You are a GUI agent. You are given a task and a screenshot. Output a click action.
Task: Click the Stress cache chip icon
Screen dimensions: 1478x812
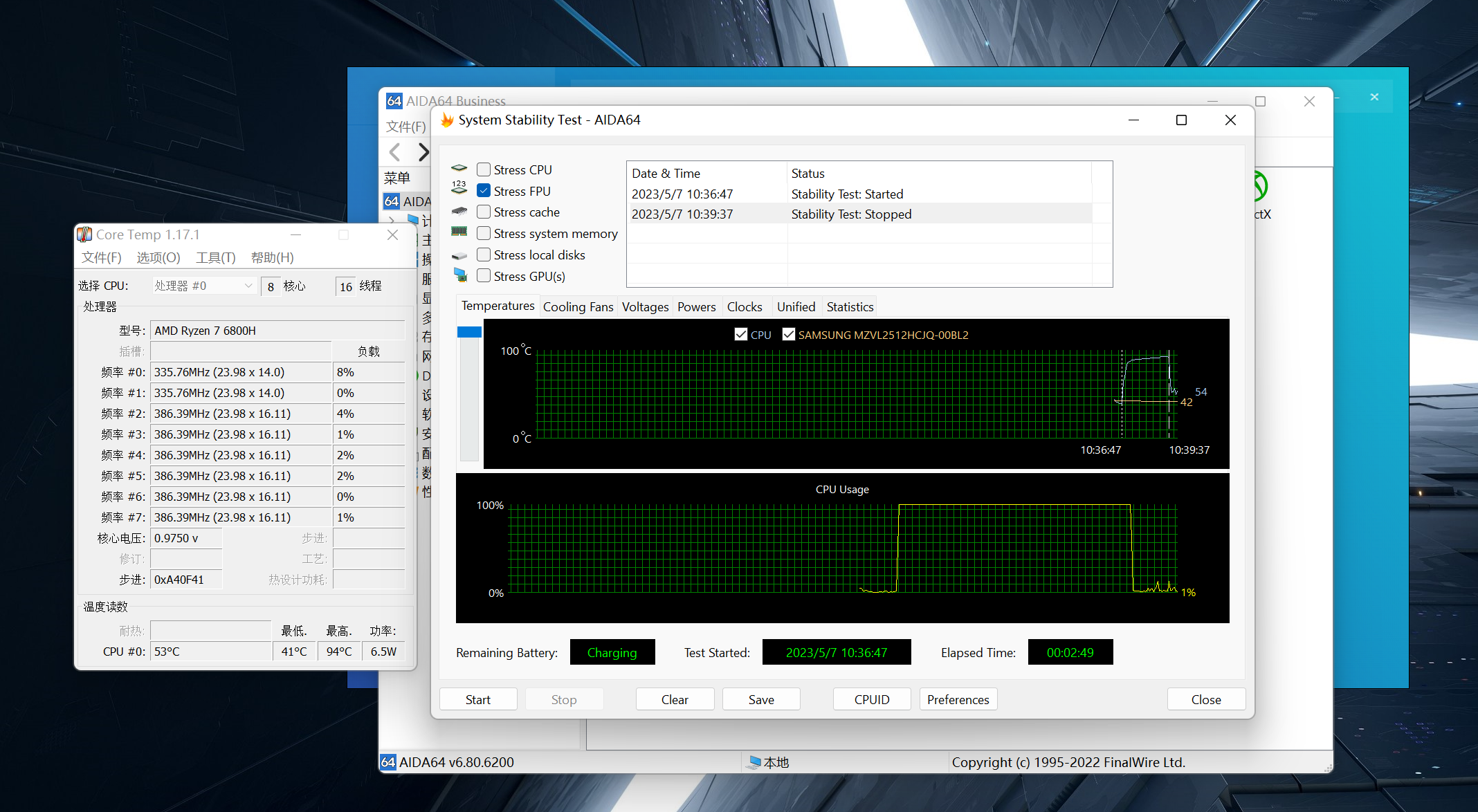[459, 211]
